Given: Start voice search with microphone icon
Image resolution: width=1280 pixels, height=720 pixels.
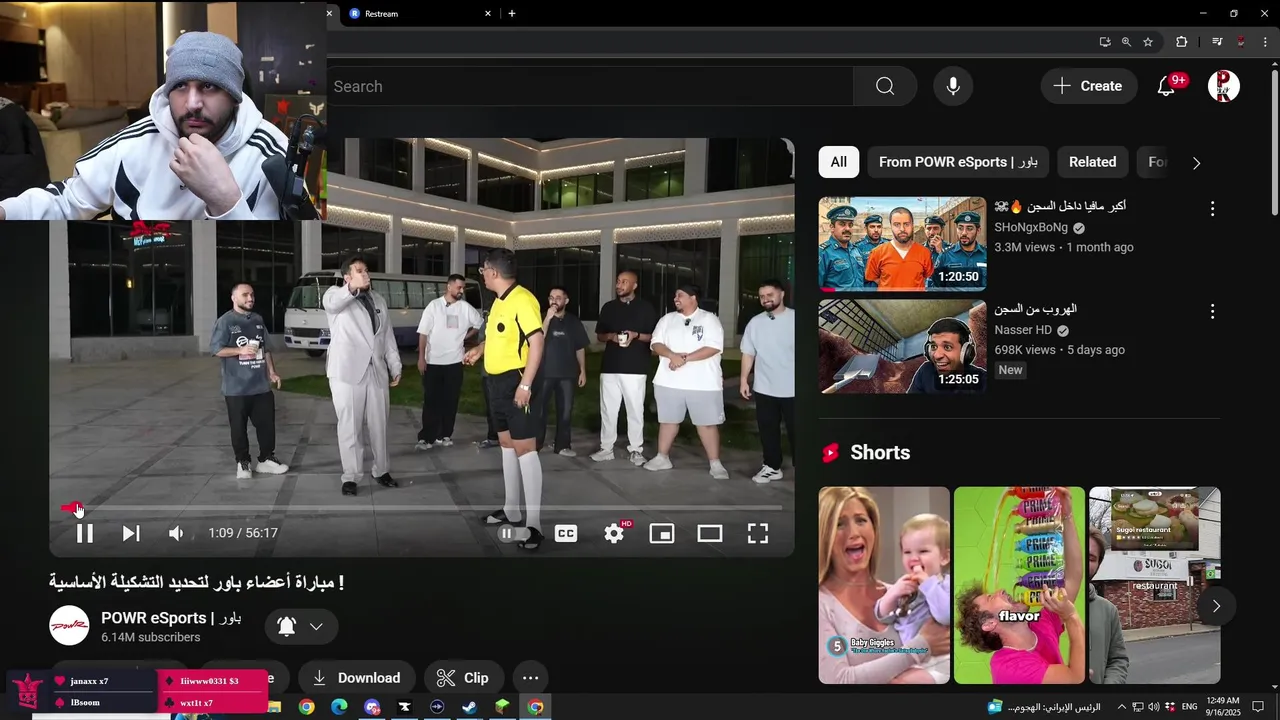Looking at the screenshot, I should [953, 86].
